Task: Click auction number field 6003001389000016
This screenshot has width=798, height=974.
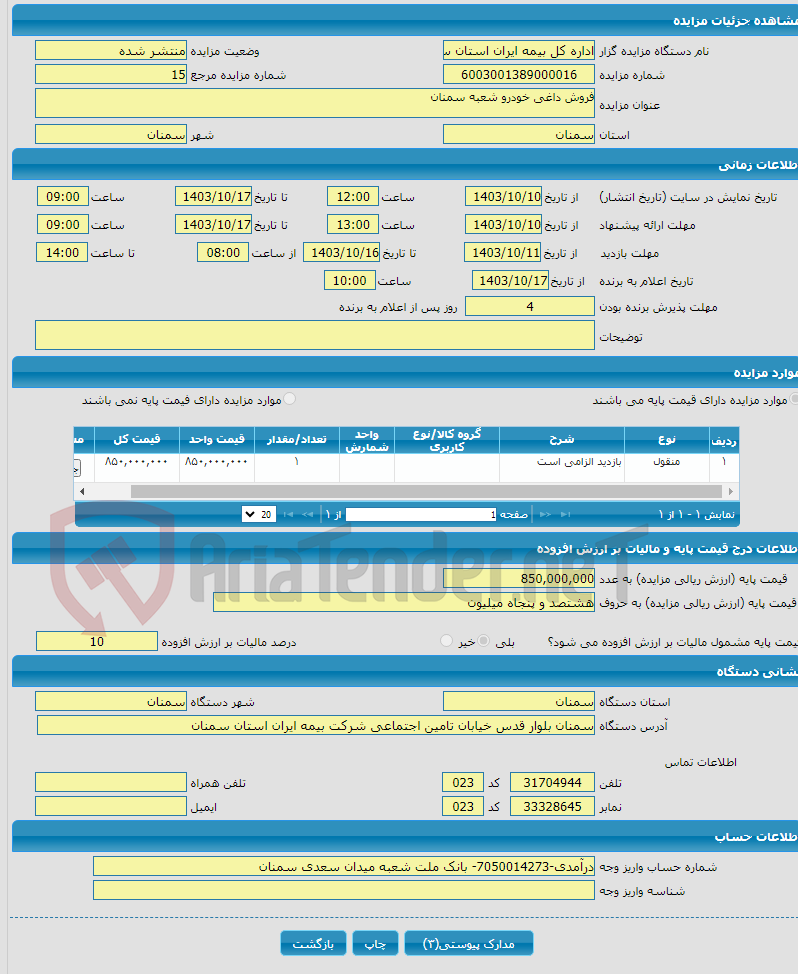Action: click(x=519, y=75)
